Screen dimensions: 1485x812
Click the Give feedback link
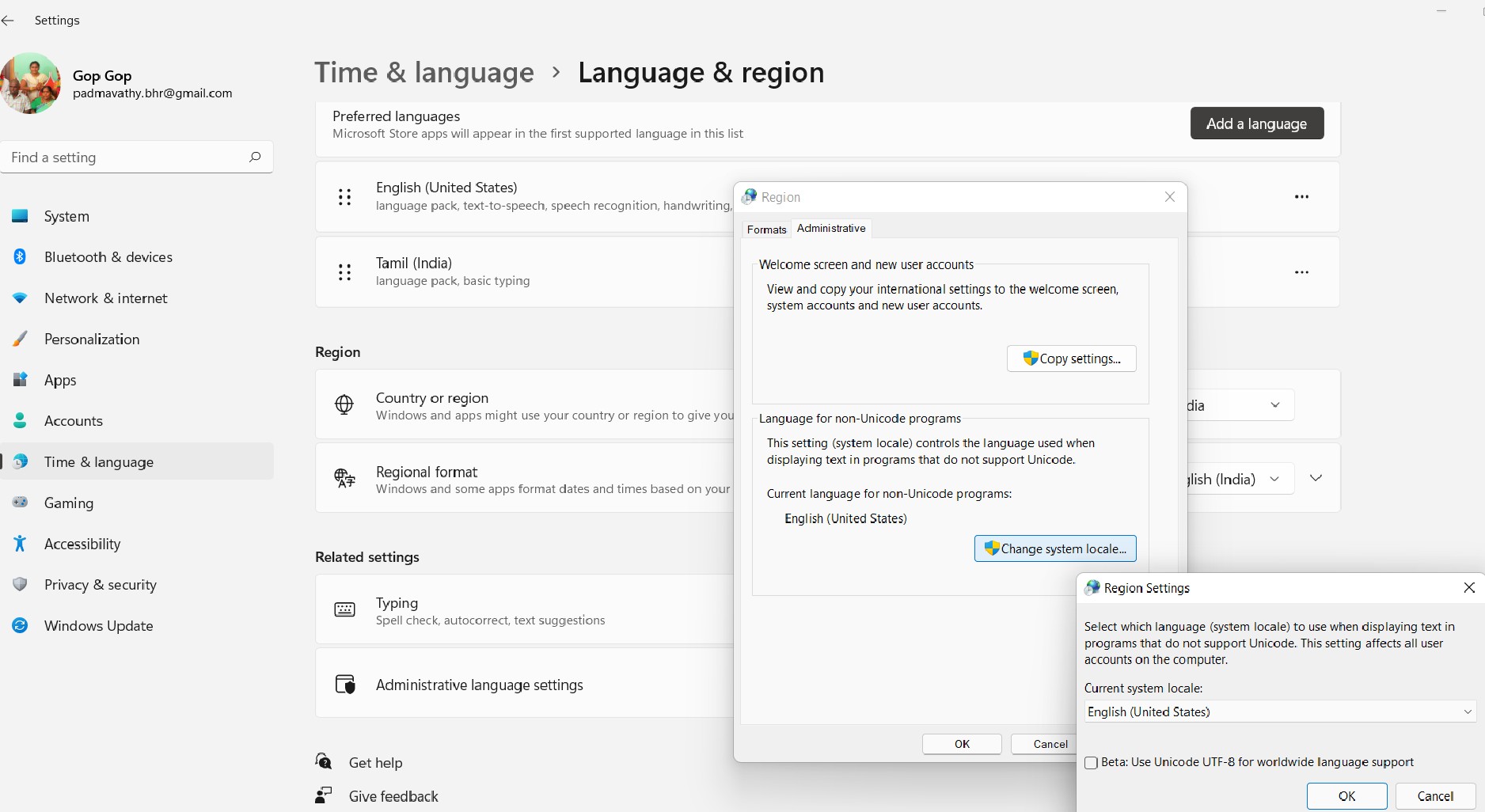click(393, 796)
